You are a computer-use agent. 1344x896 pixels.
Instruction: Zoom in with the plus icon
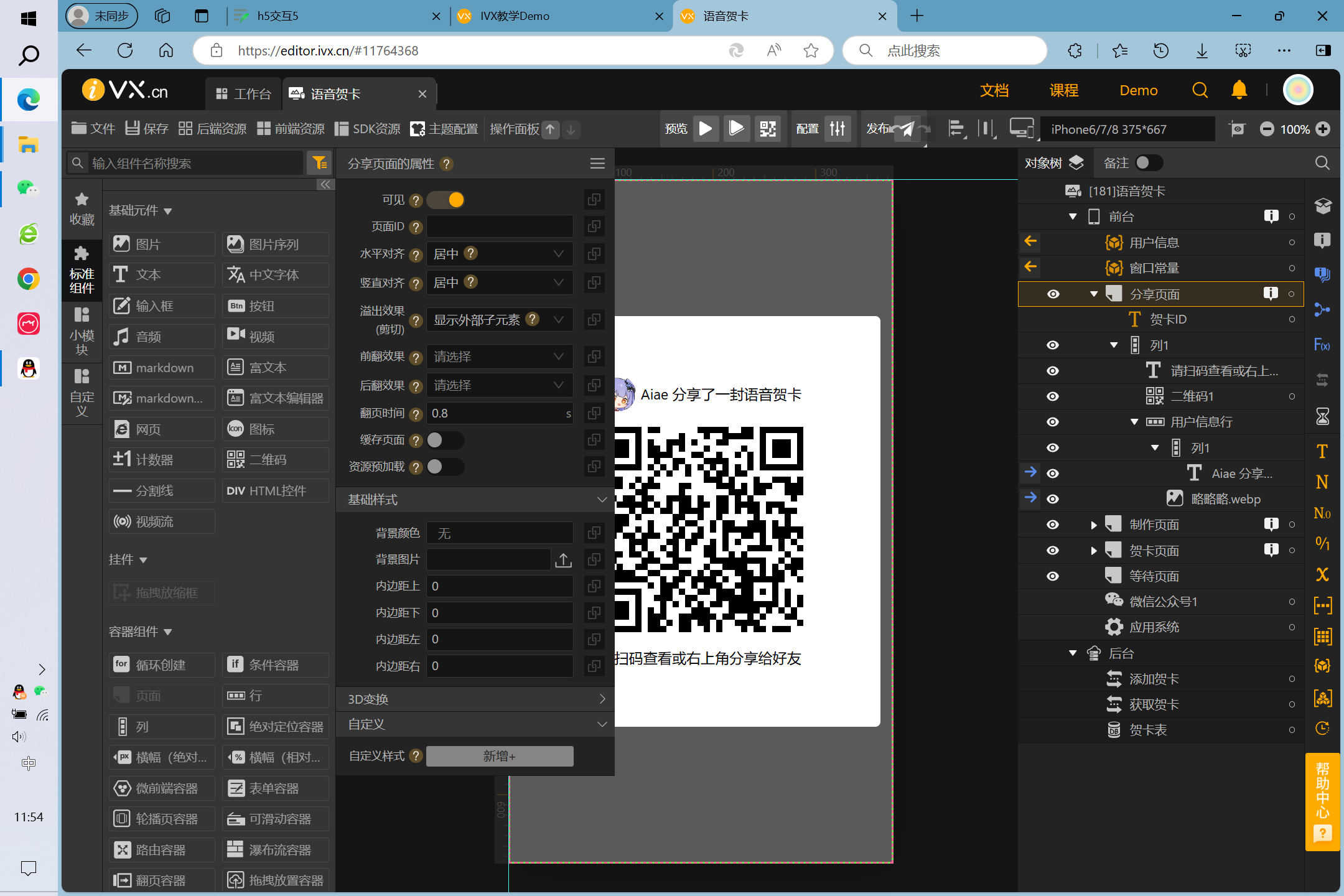tap(1323, 129)
